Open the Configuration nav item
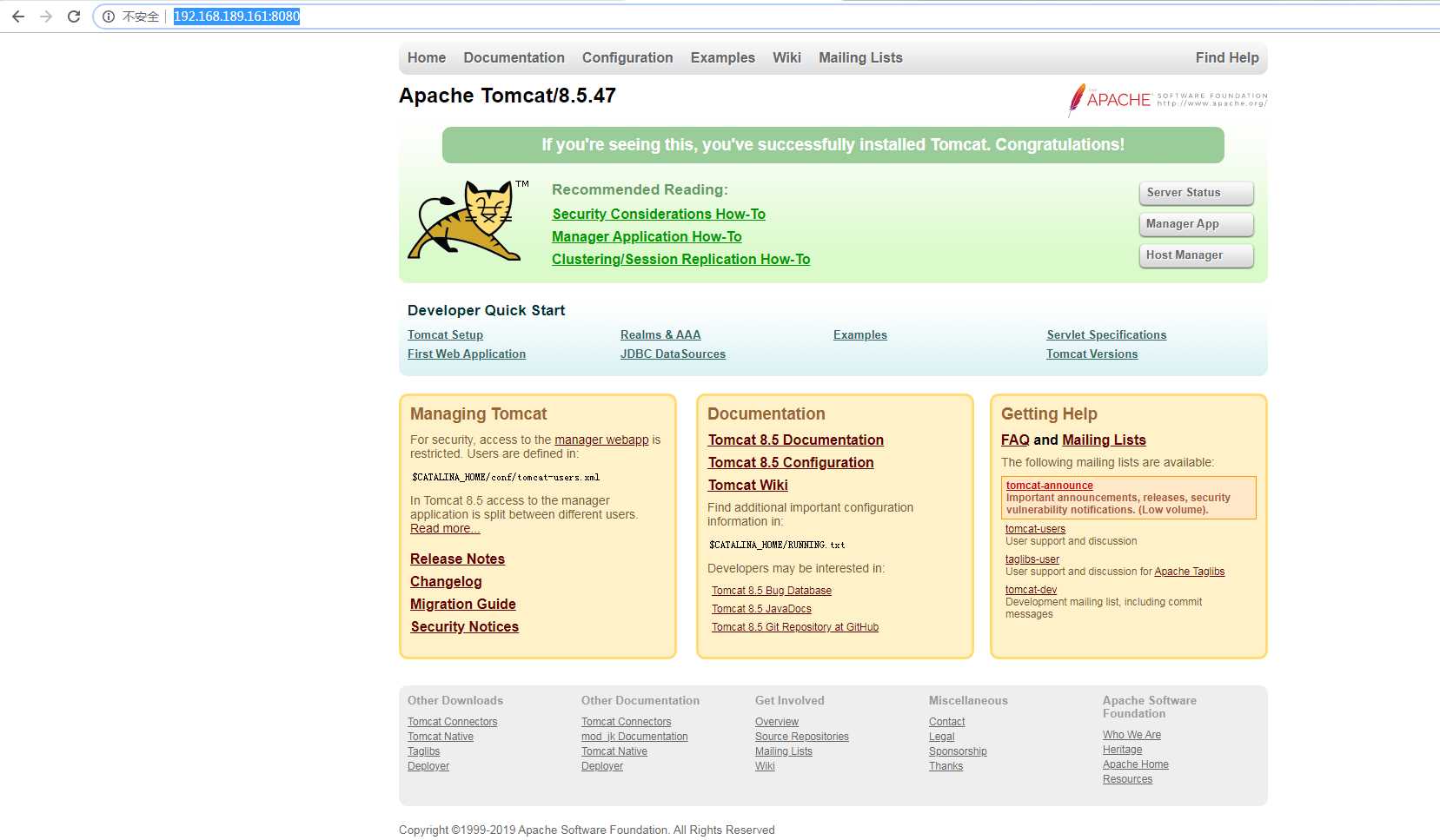This screenshot has width=1440, height=840. pos(627,57)
